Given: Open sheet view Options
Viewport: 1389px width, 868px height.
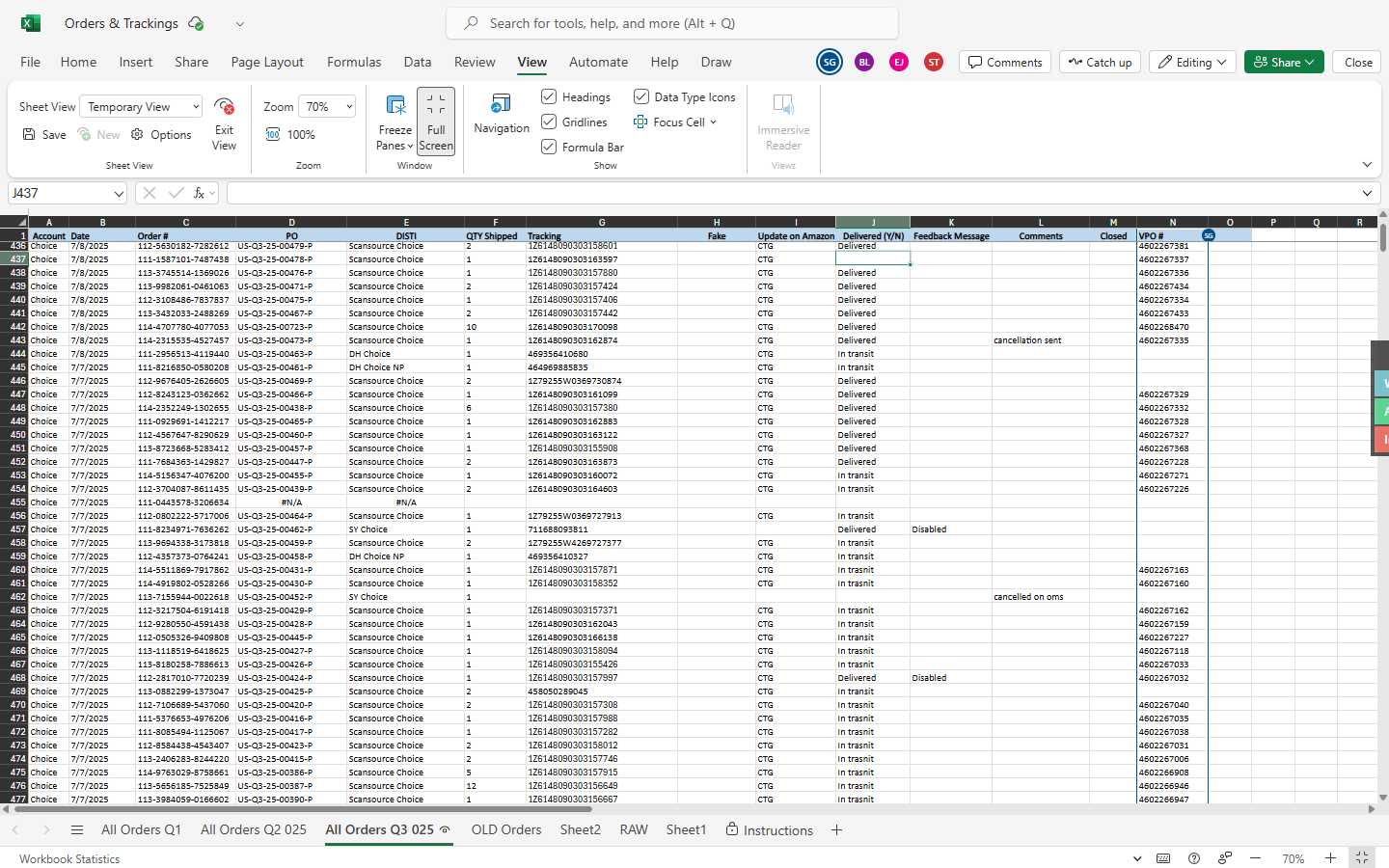Looking at the screenshot, I should coord(161,135).
